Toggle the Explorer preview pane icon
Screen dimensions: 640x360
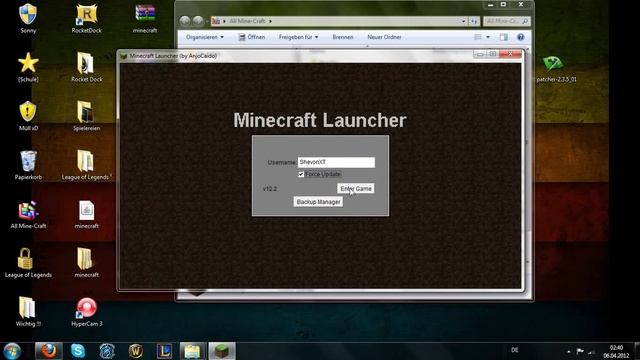click(504, 37)
